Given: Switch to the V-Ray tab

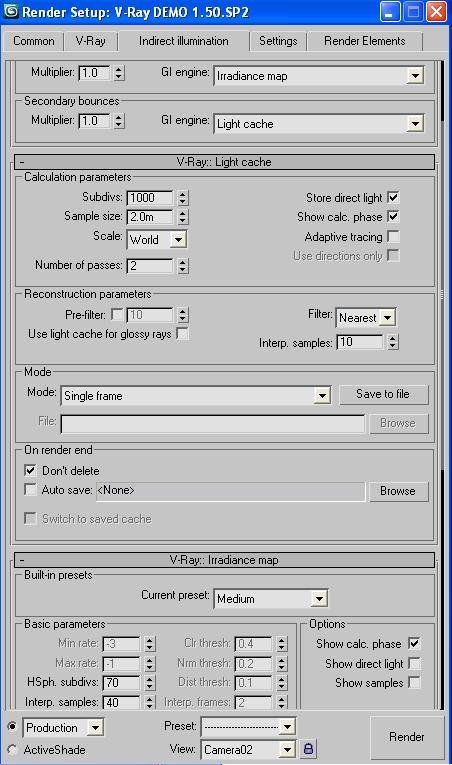Looking at the screenshot, I should (x=91, y=41).
